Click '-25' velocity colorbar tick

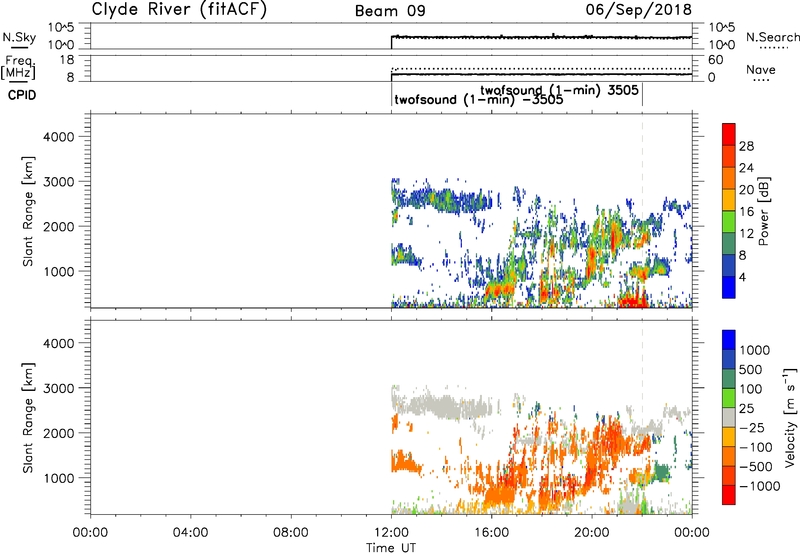(x=751, y=428)
